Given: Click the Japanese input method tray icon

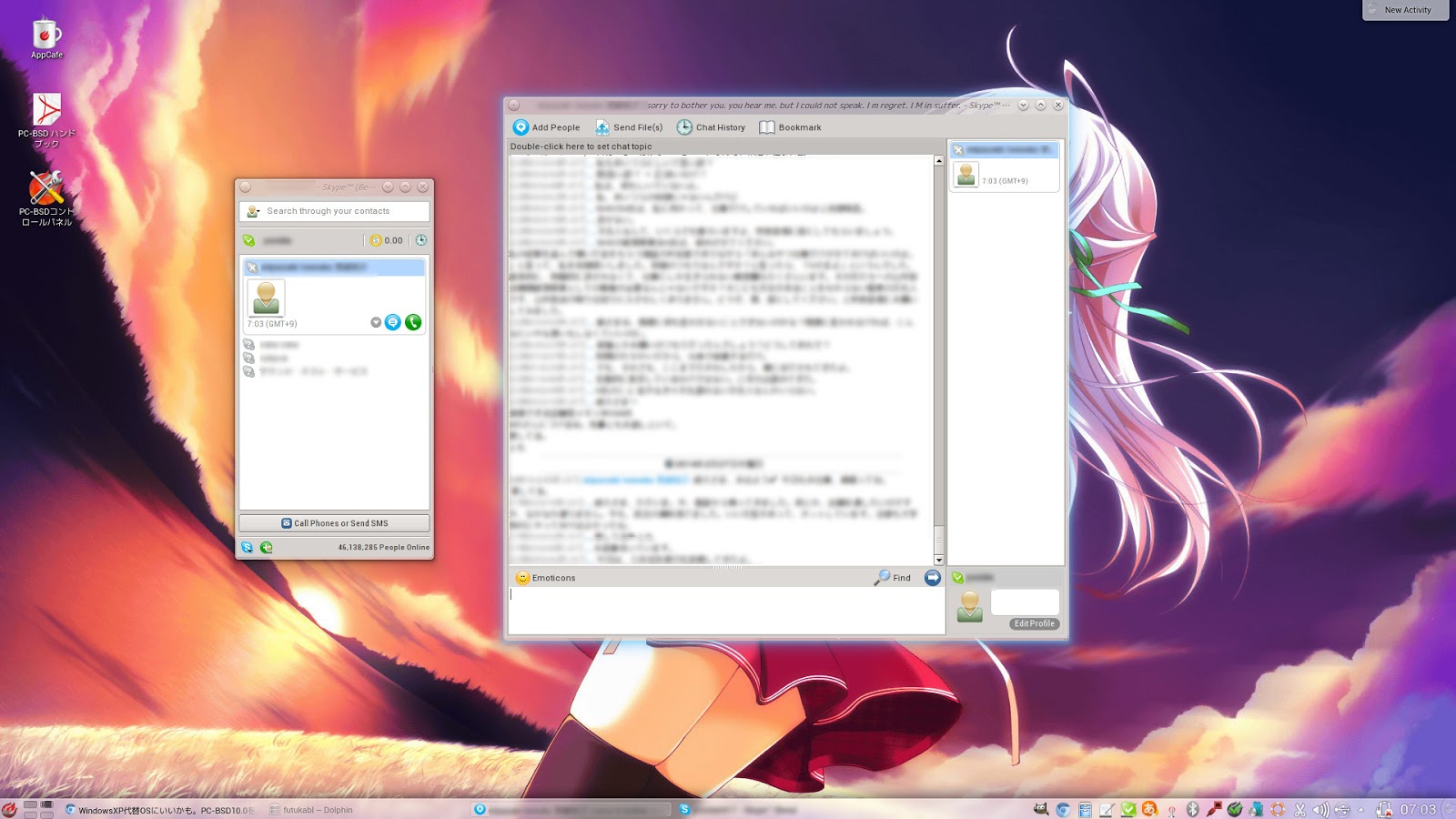Looking at the screenshot, I should coord(1149,809).
